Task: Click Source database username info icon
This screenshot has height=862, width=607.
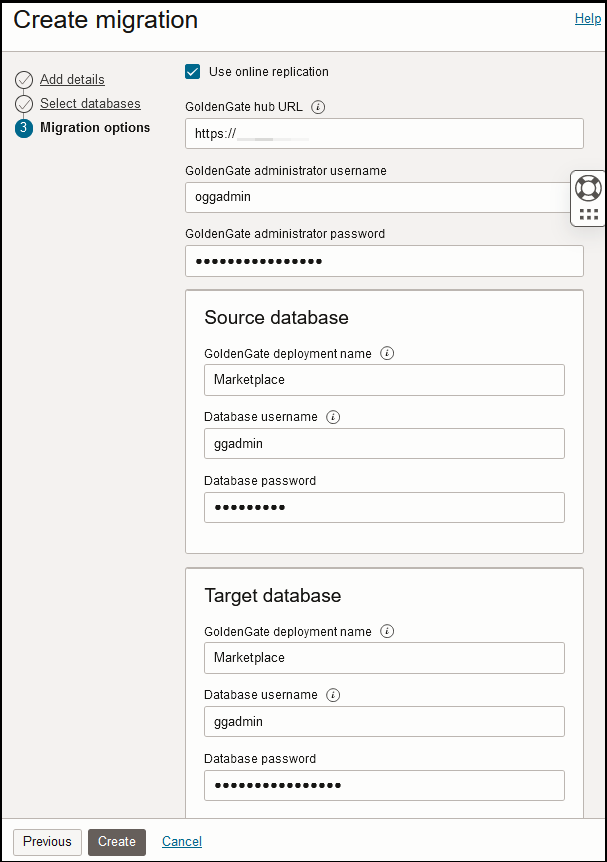Action: point(334,417)
